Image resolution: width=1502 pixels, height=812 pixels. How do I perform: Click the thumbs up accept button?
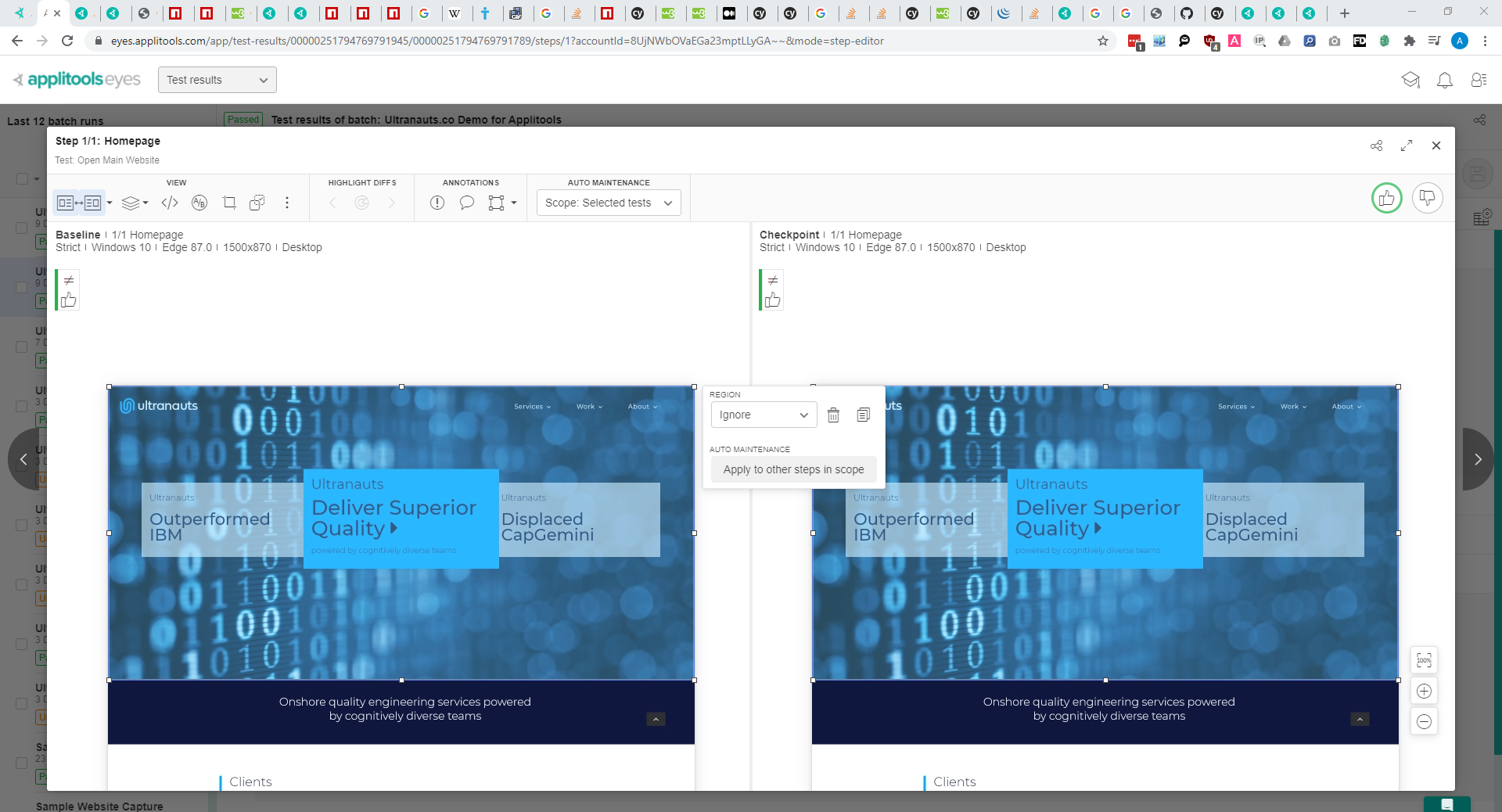[x=1386, y=199]
